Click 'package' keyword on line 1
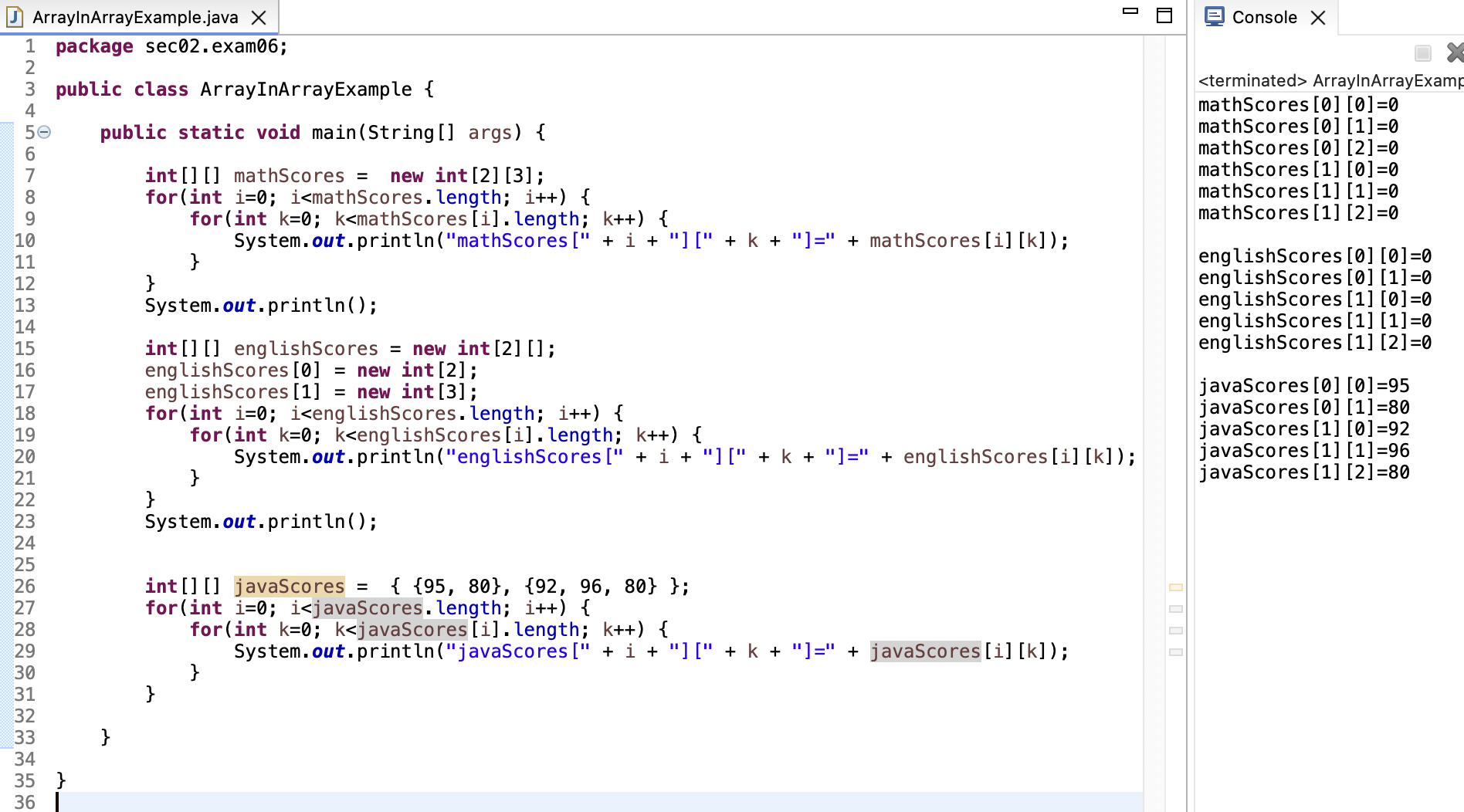Image resolution: width=1464 pixels, height=812 pixels. [x=94, y=46]
